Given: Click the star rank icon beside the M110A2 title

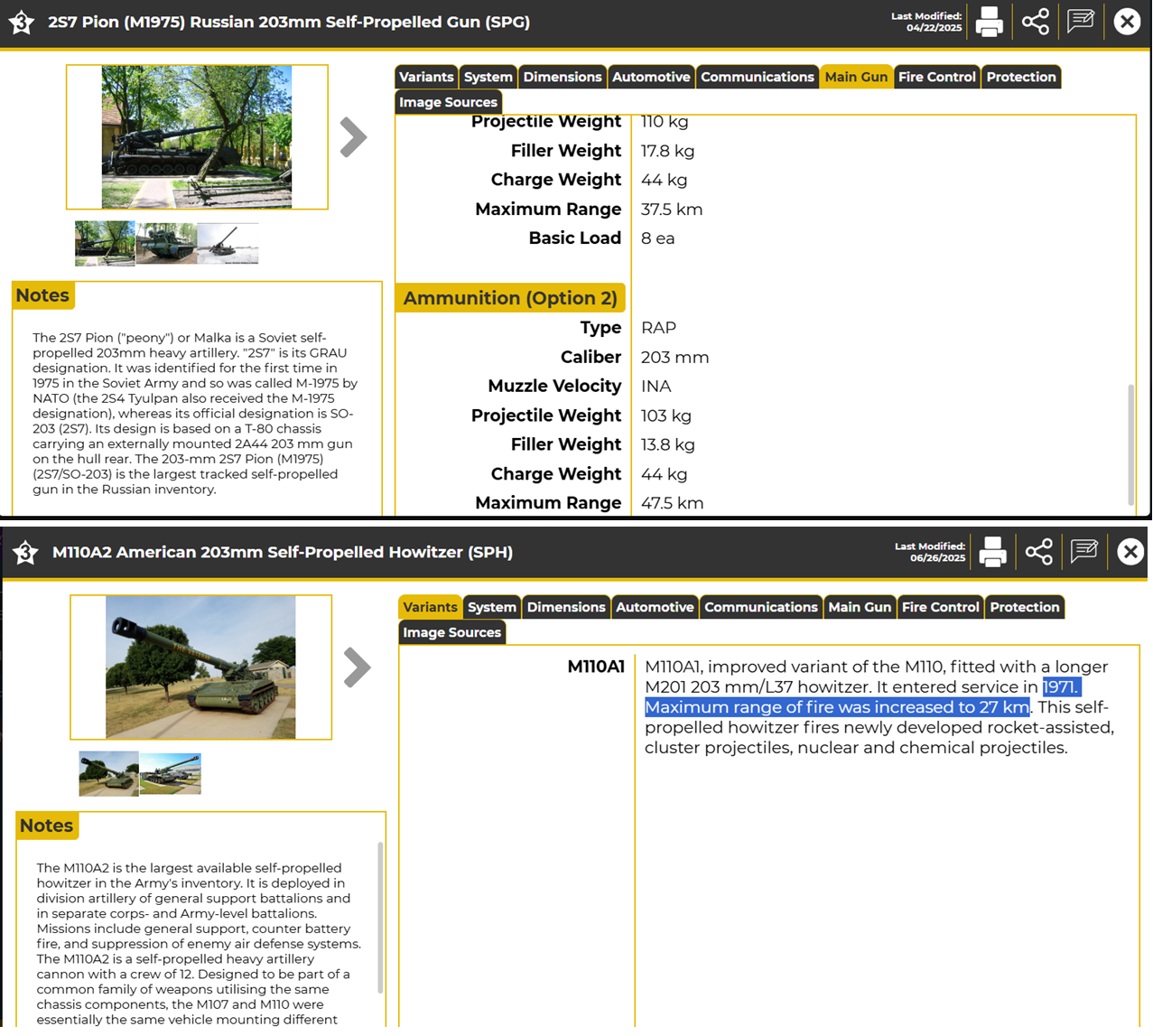Looking at the screenshot, I should (25, 552).
